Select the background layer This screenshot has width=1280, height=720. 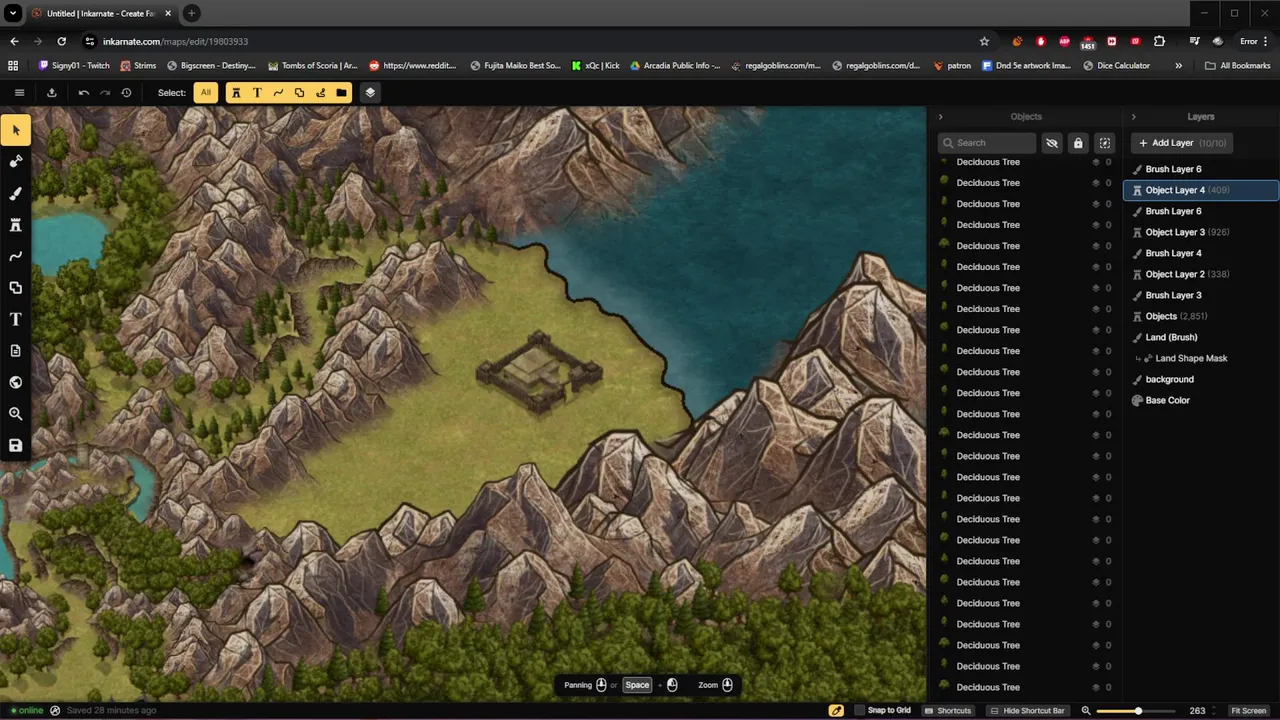click(x=1201, y=379)
